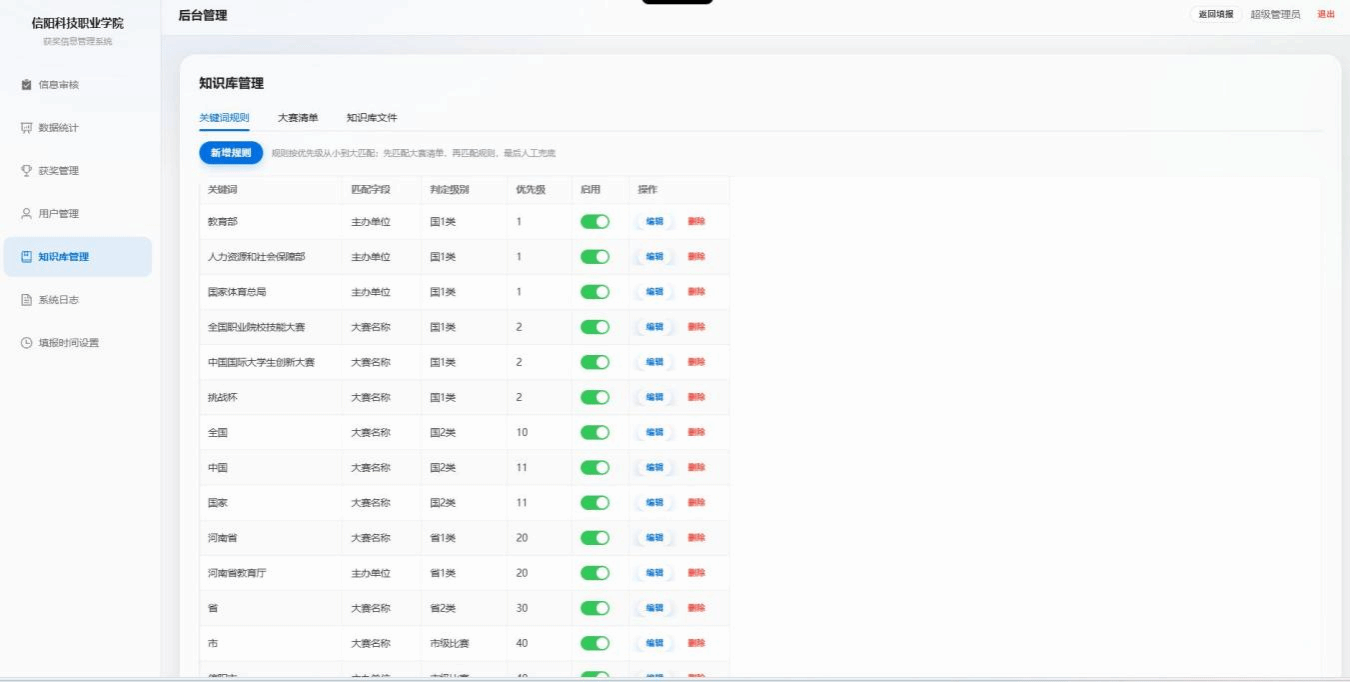Click the red 退出 logout link

point(1326,14)
